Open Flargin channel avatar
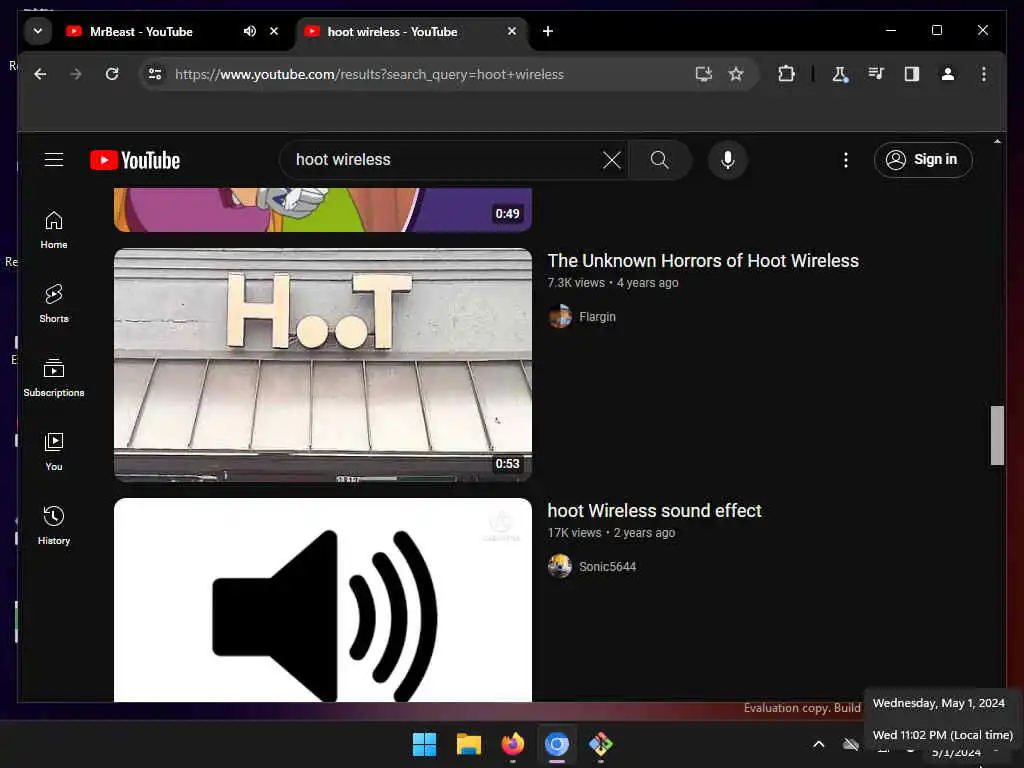This screenshot has width=1024, height=768. click(560, 317)
